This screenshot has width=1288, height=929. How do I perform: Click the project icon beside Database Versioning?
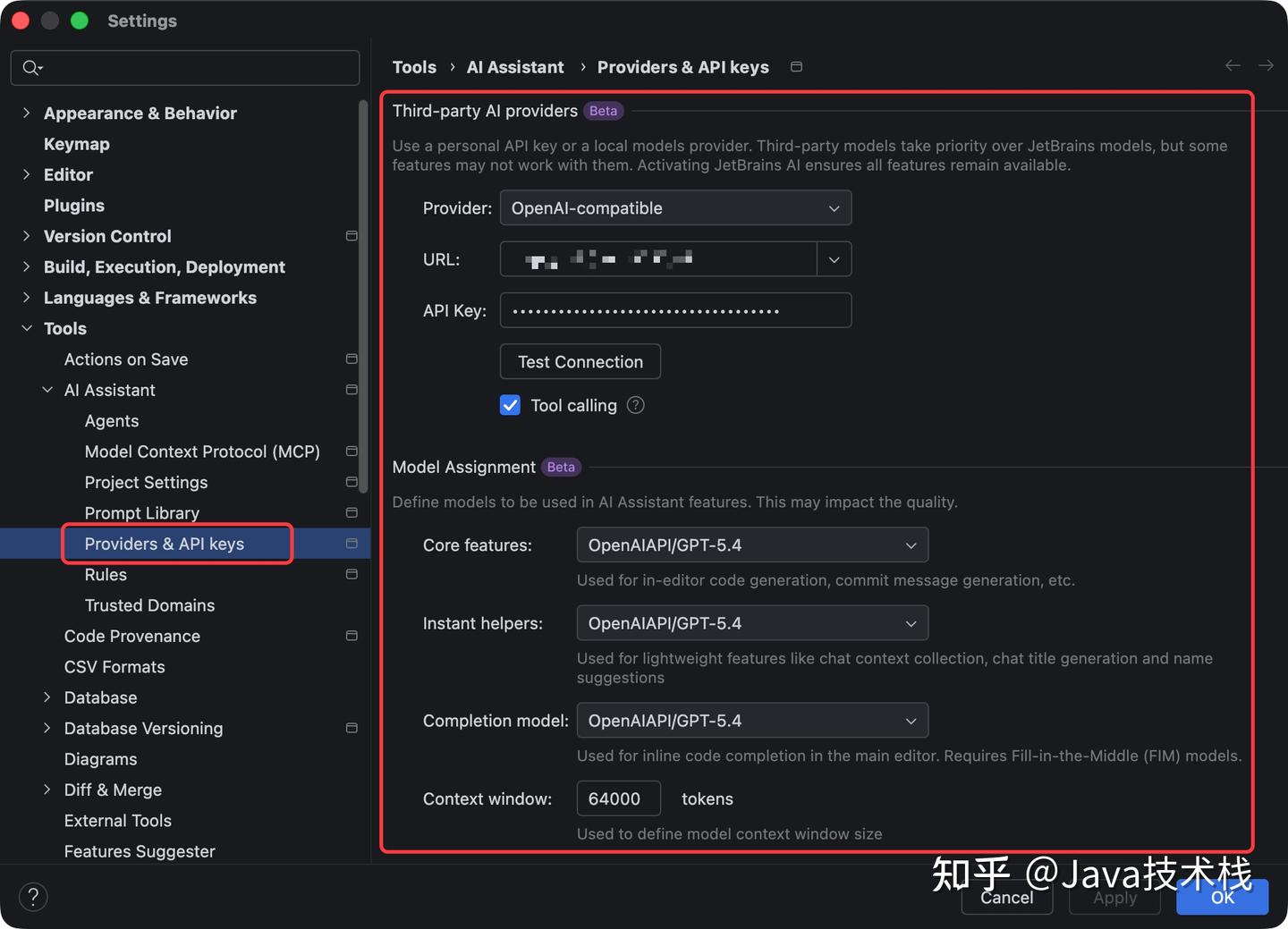tap(352, 728)
